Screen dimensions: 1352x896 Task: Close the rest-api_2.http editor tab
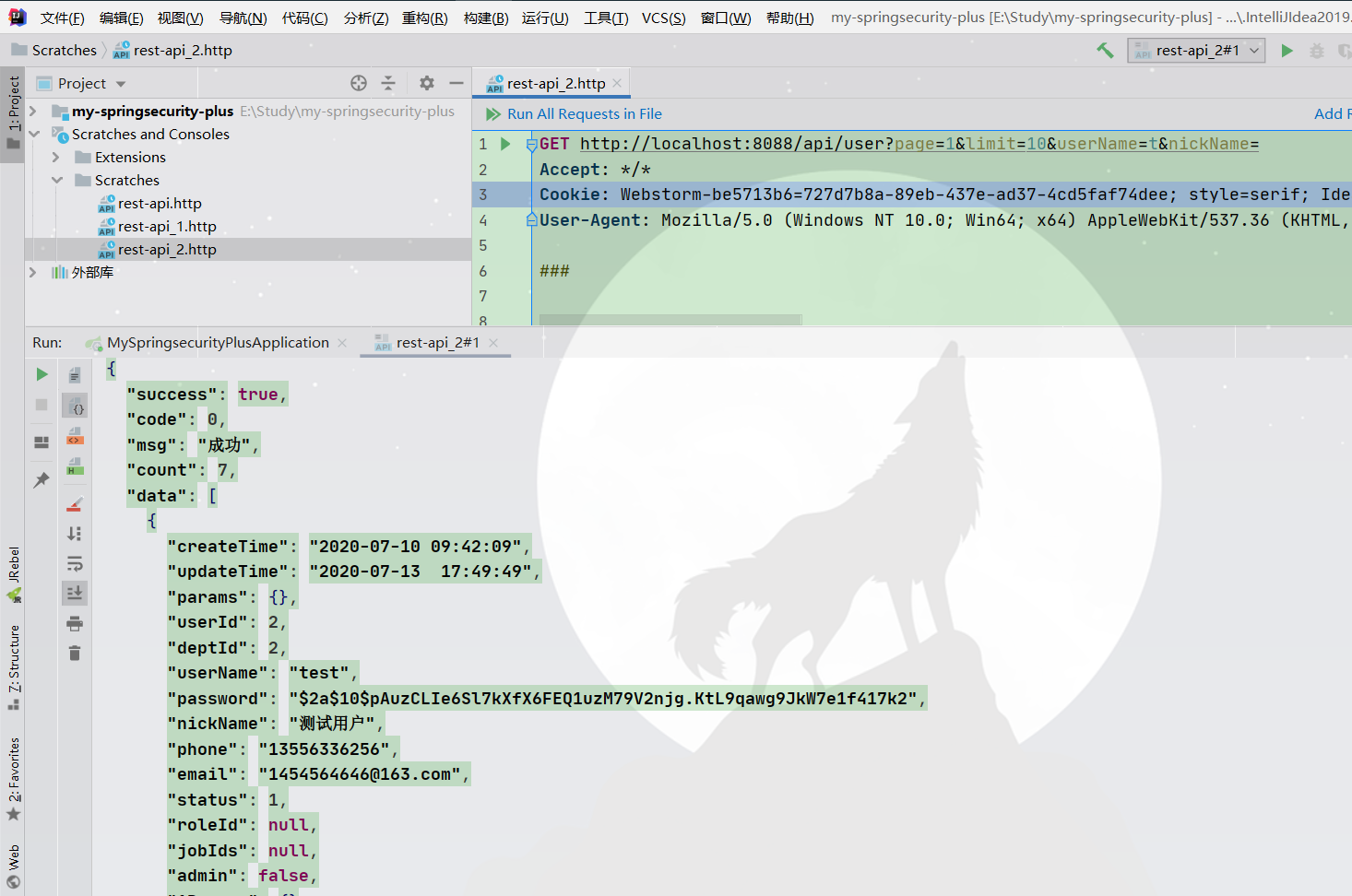tap(617, 83)
